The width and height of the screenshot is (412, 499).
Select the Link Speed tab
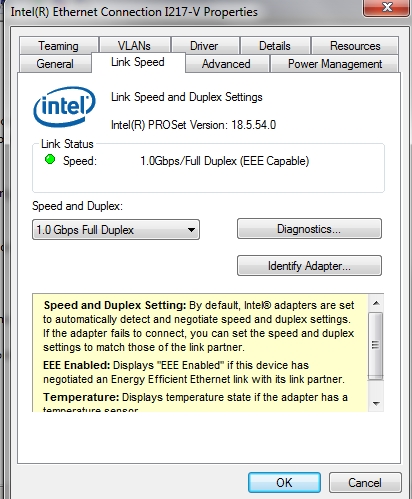coord(138,62)
